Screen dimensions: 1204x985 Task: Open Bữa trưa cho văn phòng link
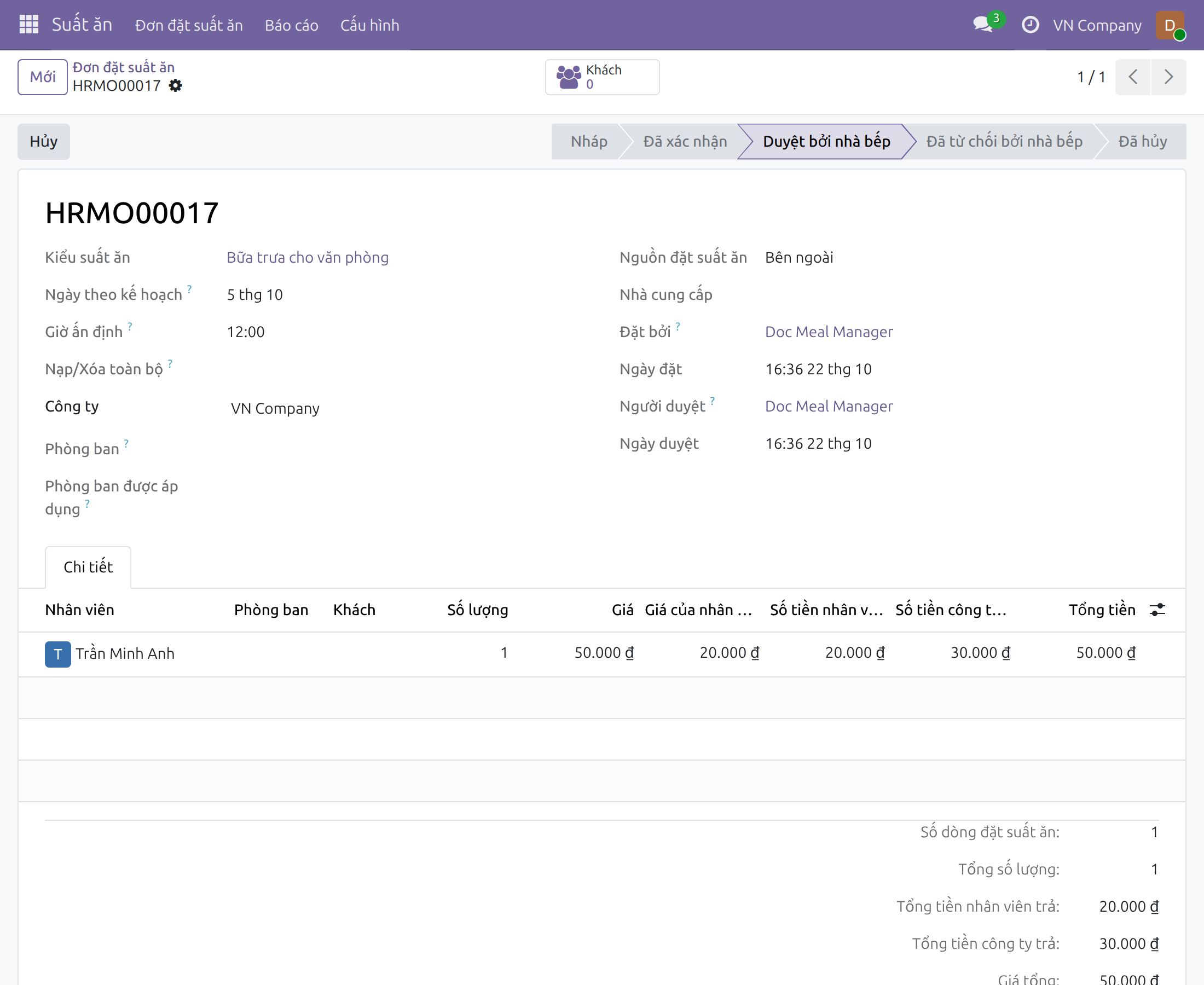click(308, 257)
